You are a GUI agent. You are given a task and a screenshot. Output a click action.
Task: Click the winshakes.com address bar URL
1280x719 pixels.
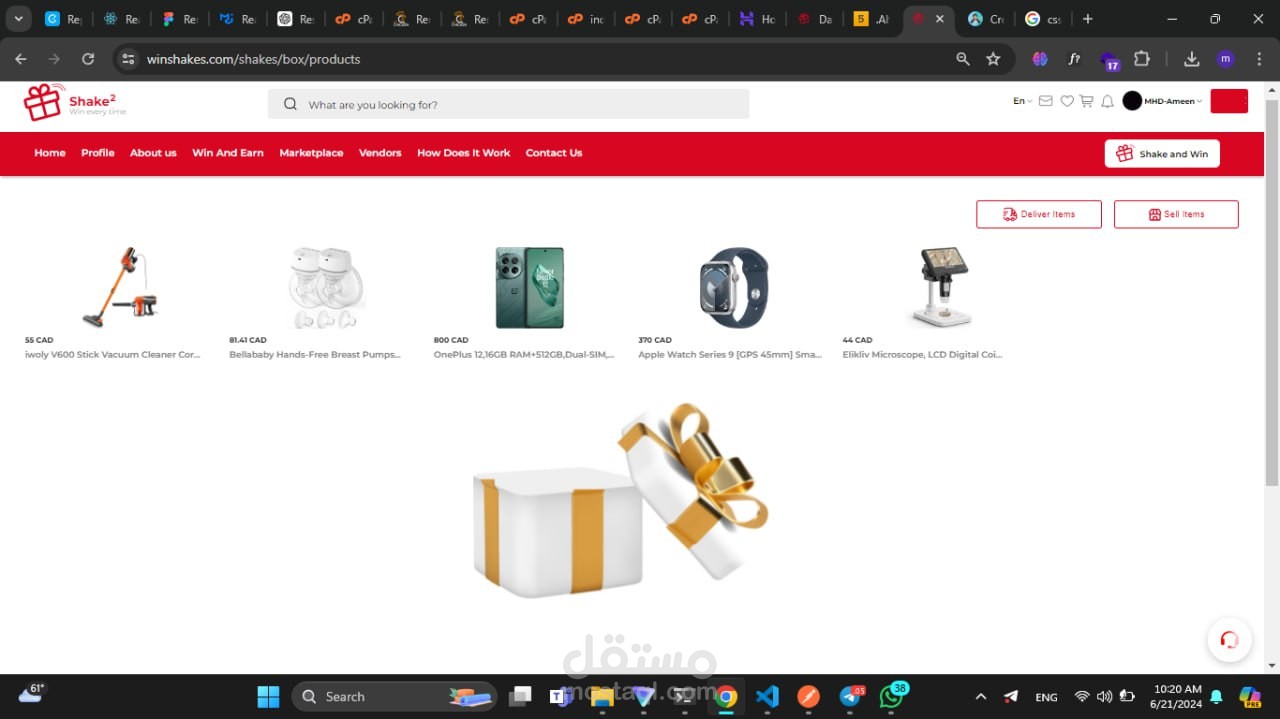tap(253, 59)
